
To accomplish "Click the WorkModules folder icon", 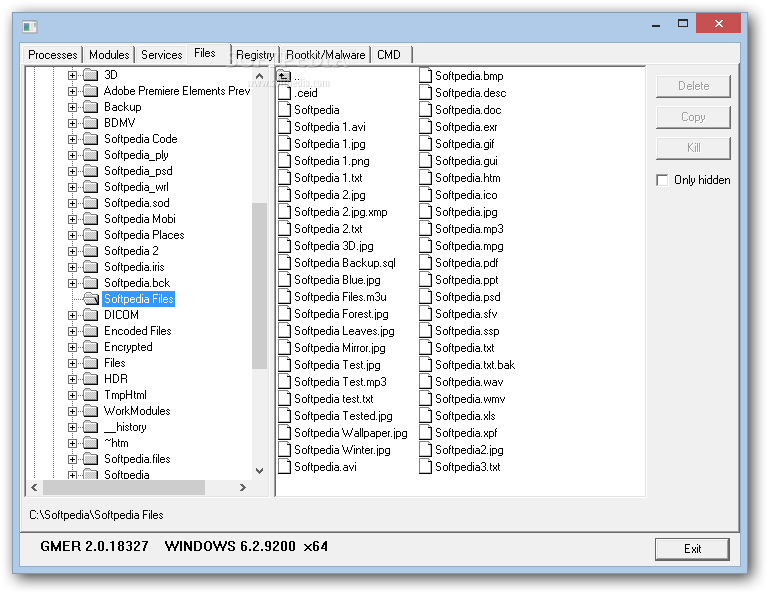I will pos(91,410).
